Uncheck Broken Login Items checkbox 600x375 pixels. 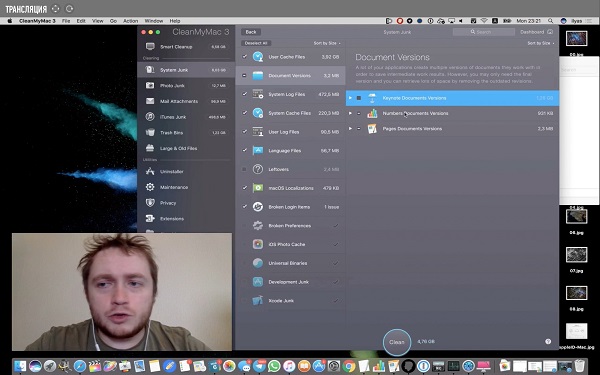245,207
